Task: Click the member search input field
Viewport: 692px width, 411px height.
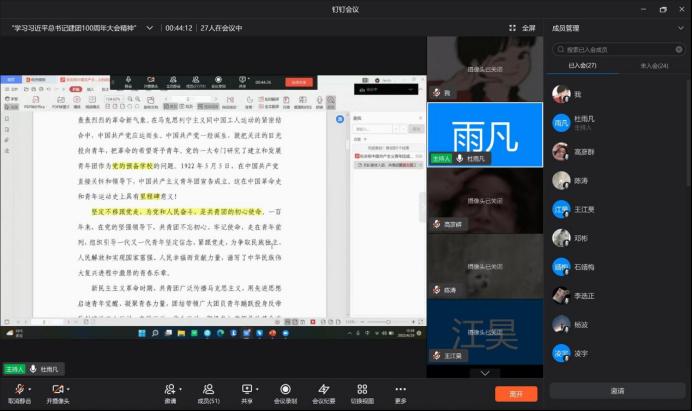Action: 618,47
